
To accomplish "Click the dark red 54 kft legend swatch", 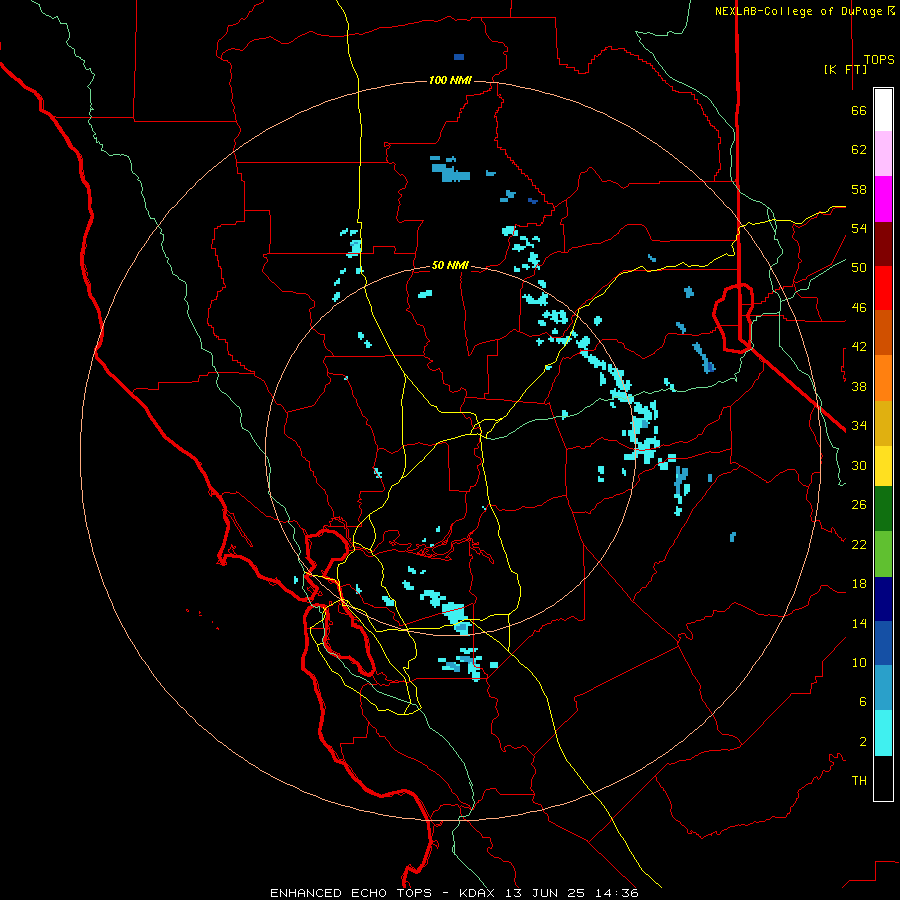I will coord(883,245).
